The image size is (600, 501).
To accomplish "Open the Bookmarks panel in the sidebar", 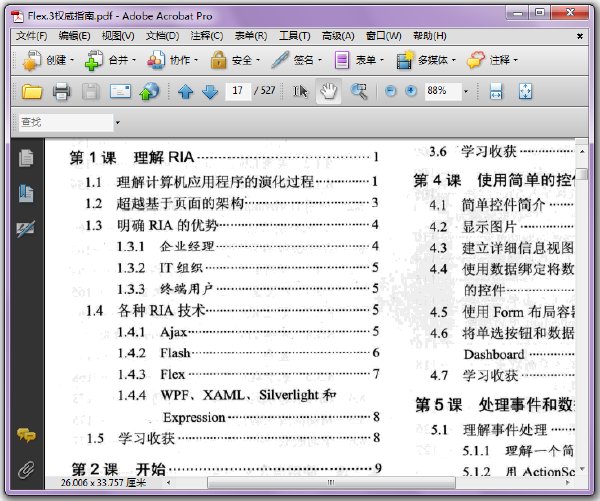I will pos(26,193).
